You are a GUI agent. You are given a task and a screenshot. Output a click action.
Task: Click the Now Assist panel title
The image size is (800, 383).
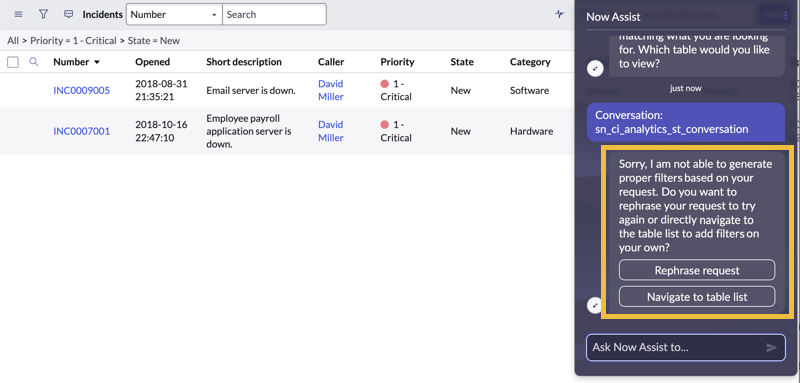613,17
